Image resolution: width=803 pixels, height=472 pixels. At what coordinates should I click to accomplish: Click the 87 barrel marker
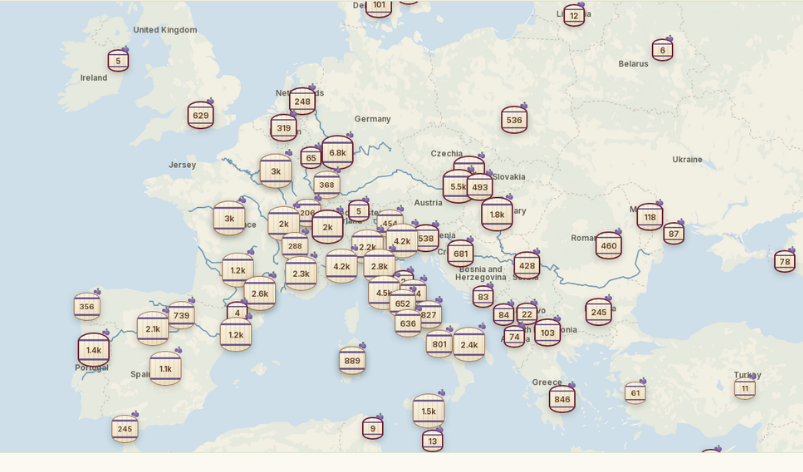pyautogui.click(x=674, y=234)
